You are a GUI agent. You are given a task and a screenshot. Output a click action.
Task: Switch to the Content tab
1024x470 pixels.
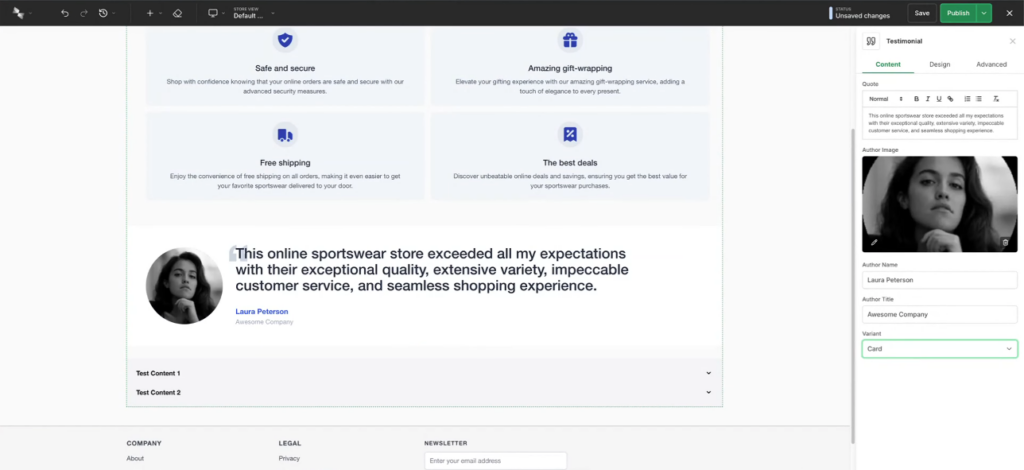[888, 65]
